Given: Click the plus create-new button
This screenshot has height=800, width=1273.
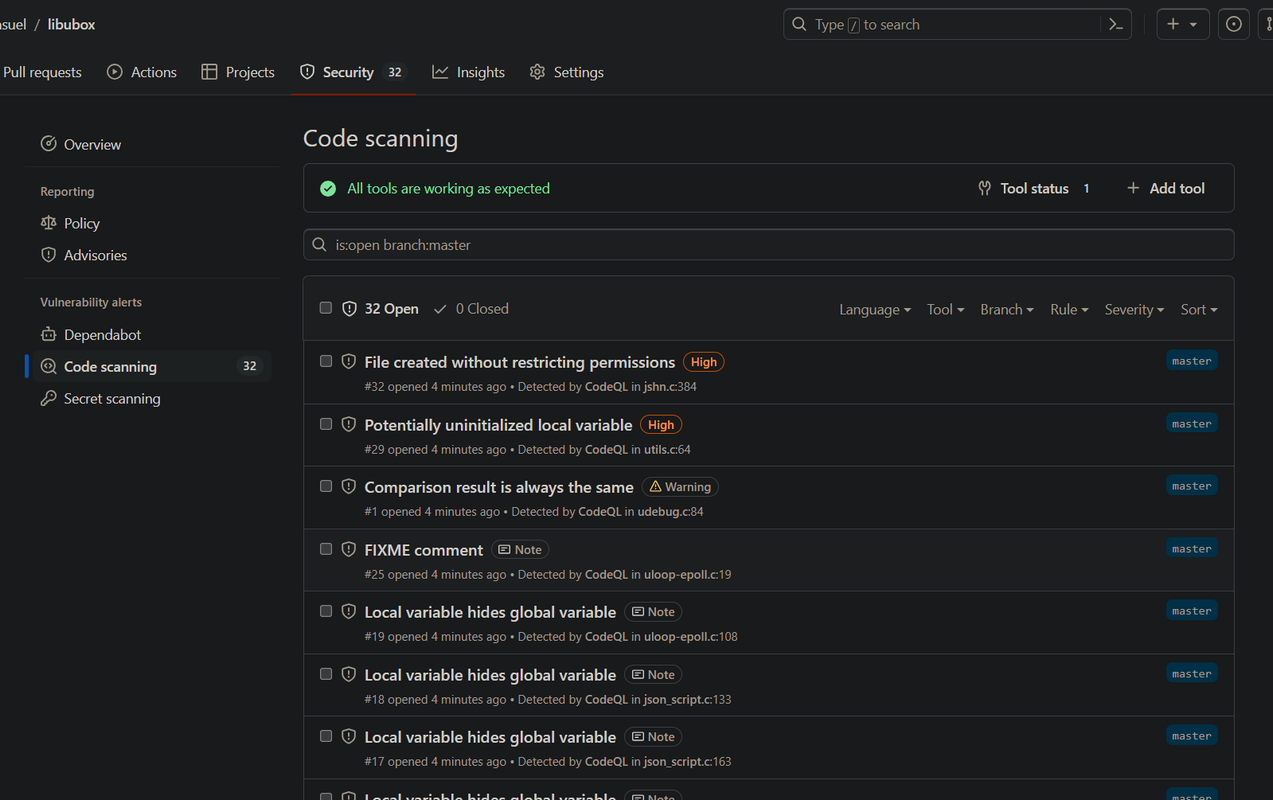Looking at the screenshot, I should point(1182,24).
